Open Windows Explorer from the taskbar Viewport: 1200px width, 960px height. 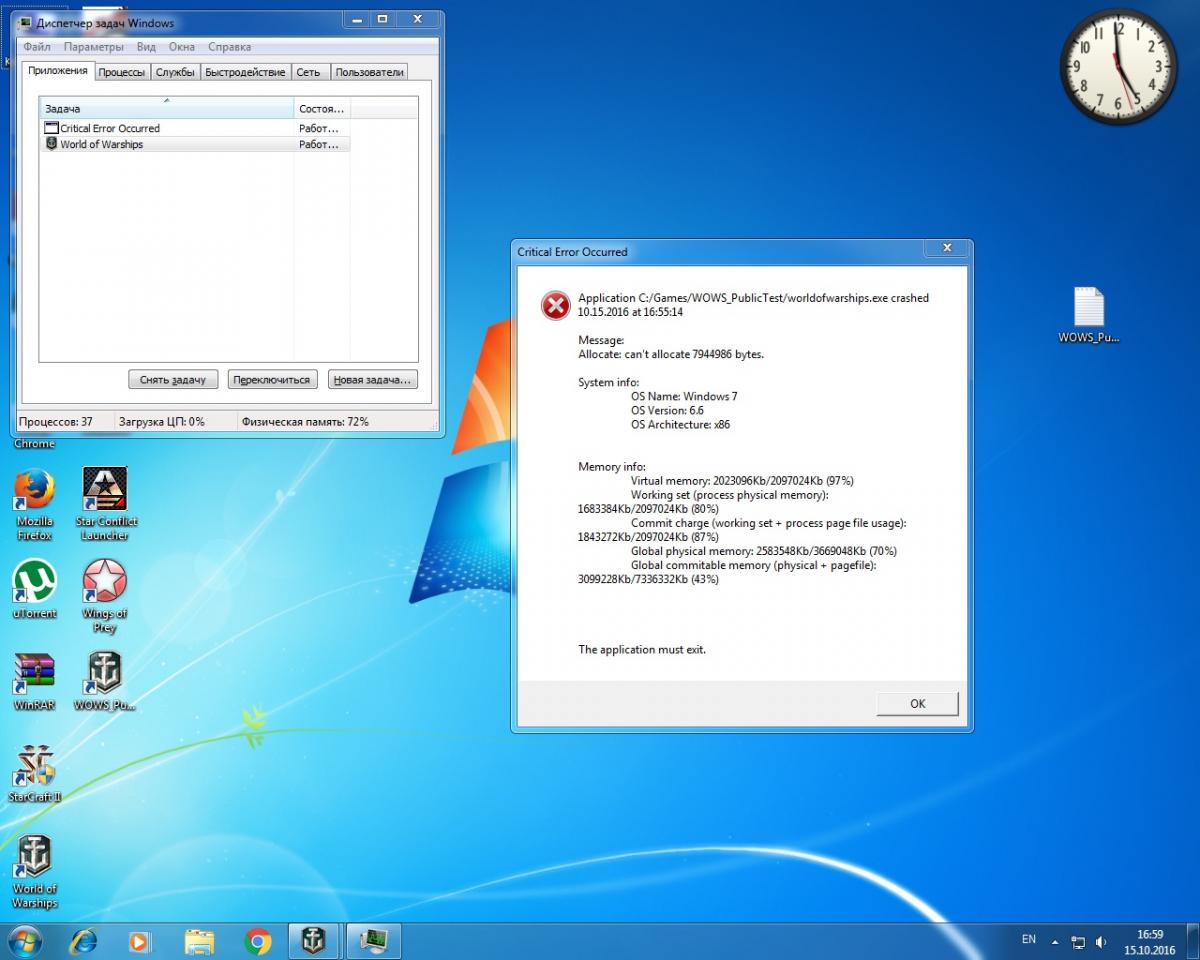pyautogui.click(x=199, y=941)
